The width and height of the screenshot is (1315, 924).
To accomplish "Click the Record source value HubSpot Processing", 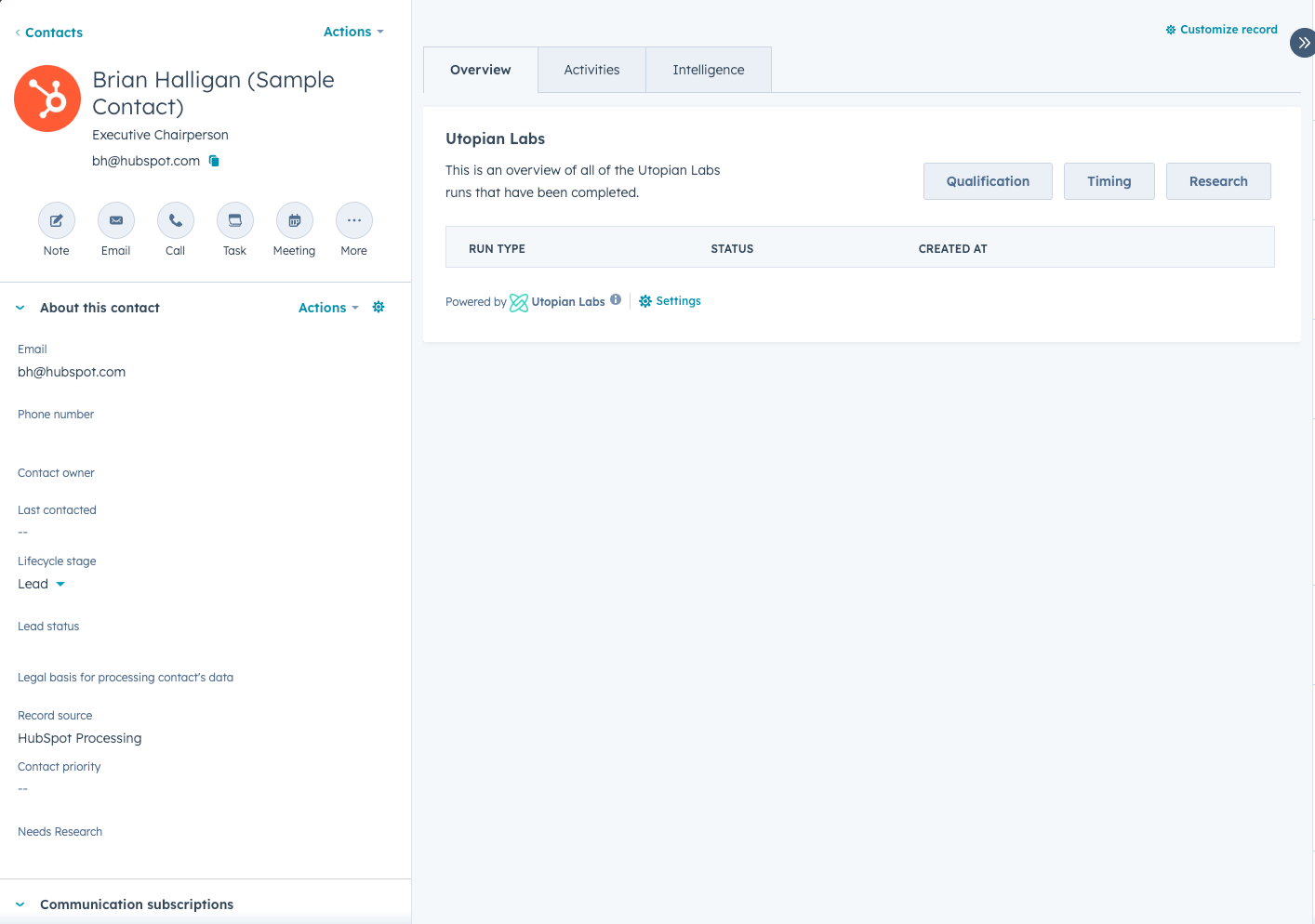I will [x=80, y=738].
